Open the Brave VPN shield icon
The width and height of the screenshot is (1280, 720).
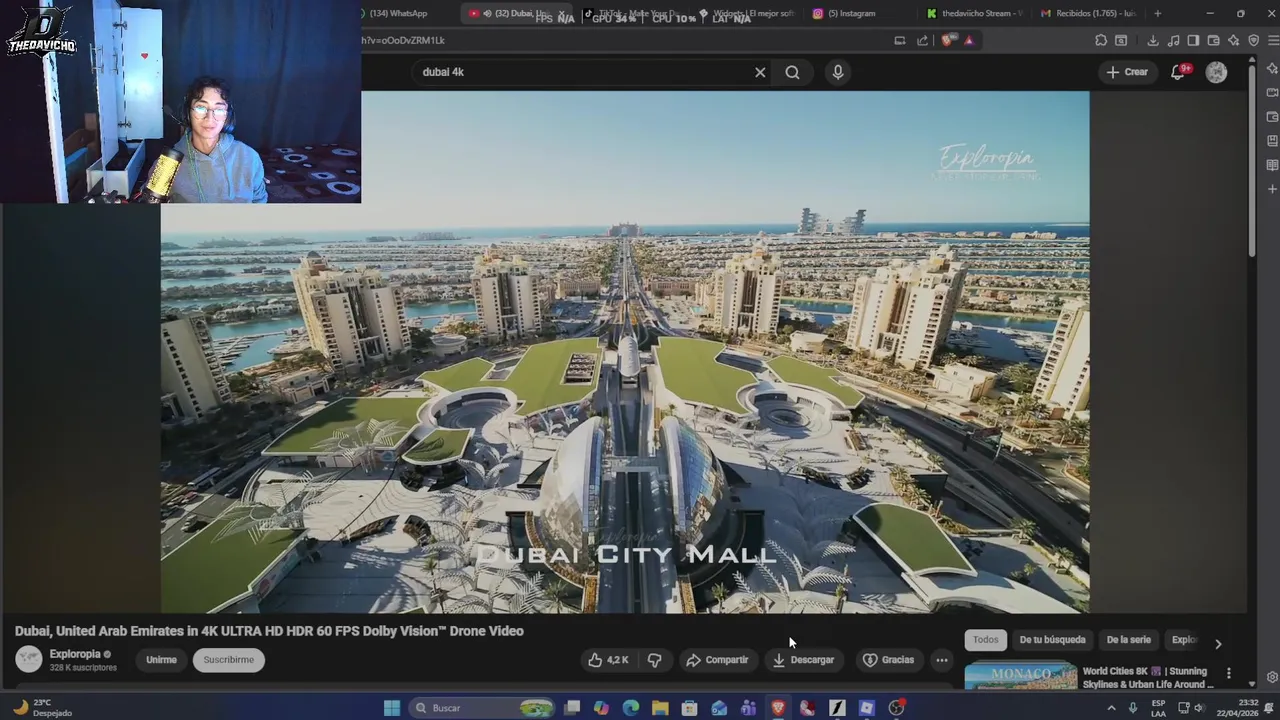(x=1253, y=40)
